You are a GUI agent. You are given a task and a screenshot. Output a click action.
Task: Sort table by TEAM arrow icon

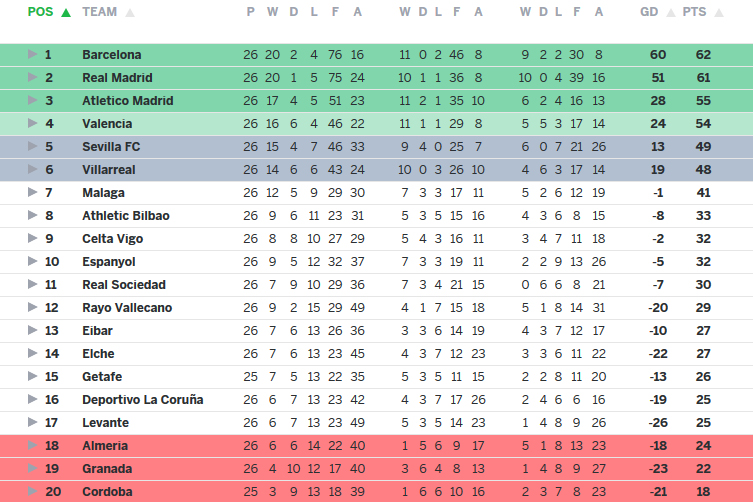(x=130, y=13)
